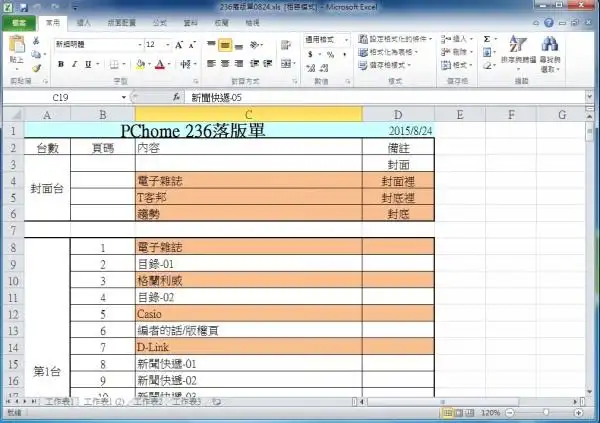The height and width of the screenshot is (423, 600).
Task: Click the zoom slider handle
Action: tap(546, 413)
